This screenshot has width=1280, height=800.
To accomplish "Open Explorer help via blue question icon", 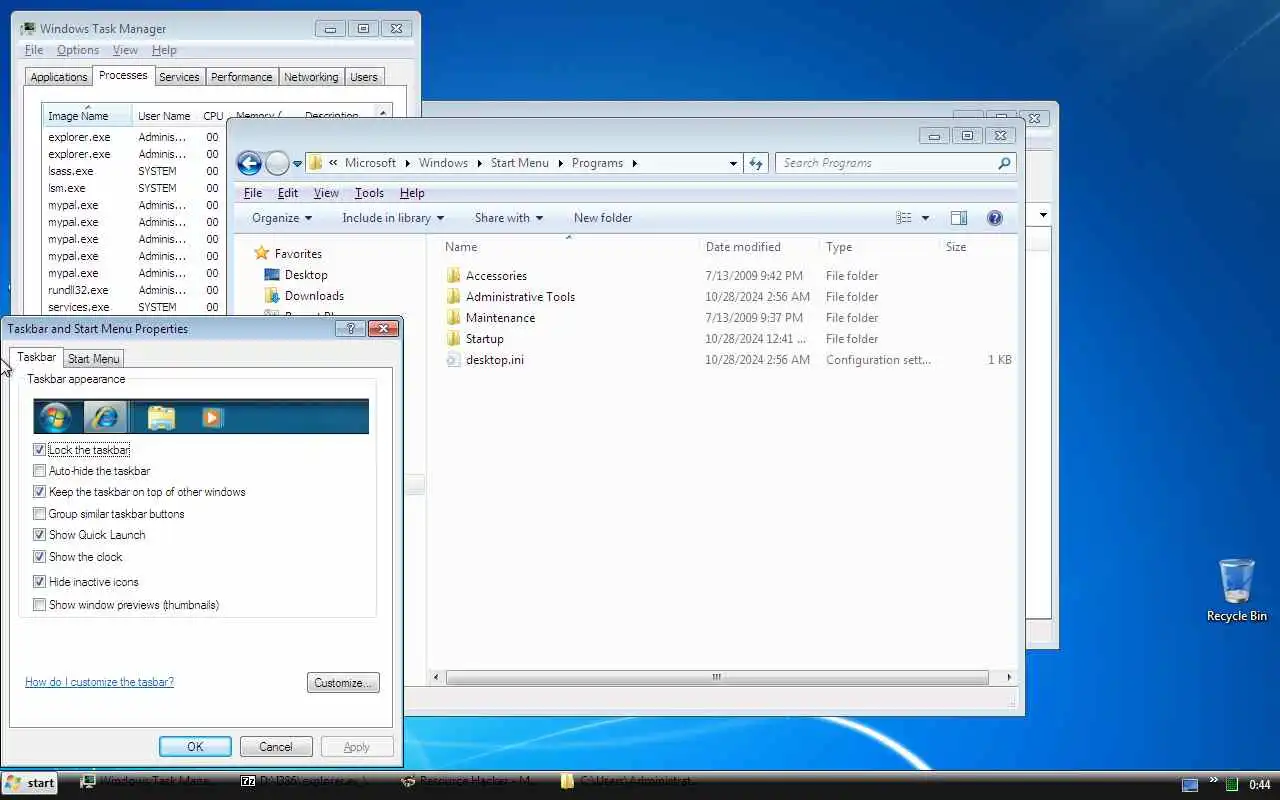I will tap(995, 218).
